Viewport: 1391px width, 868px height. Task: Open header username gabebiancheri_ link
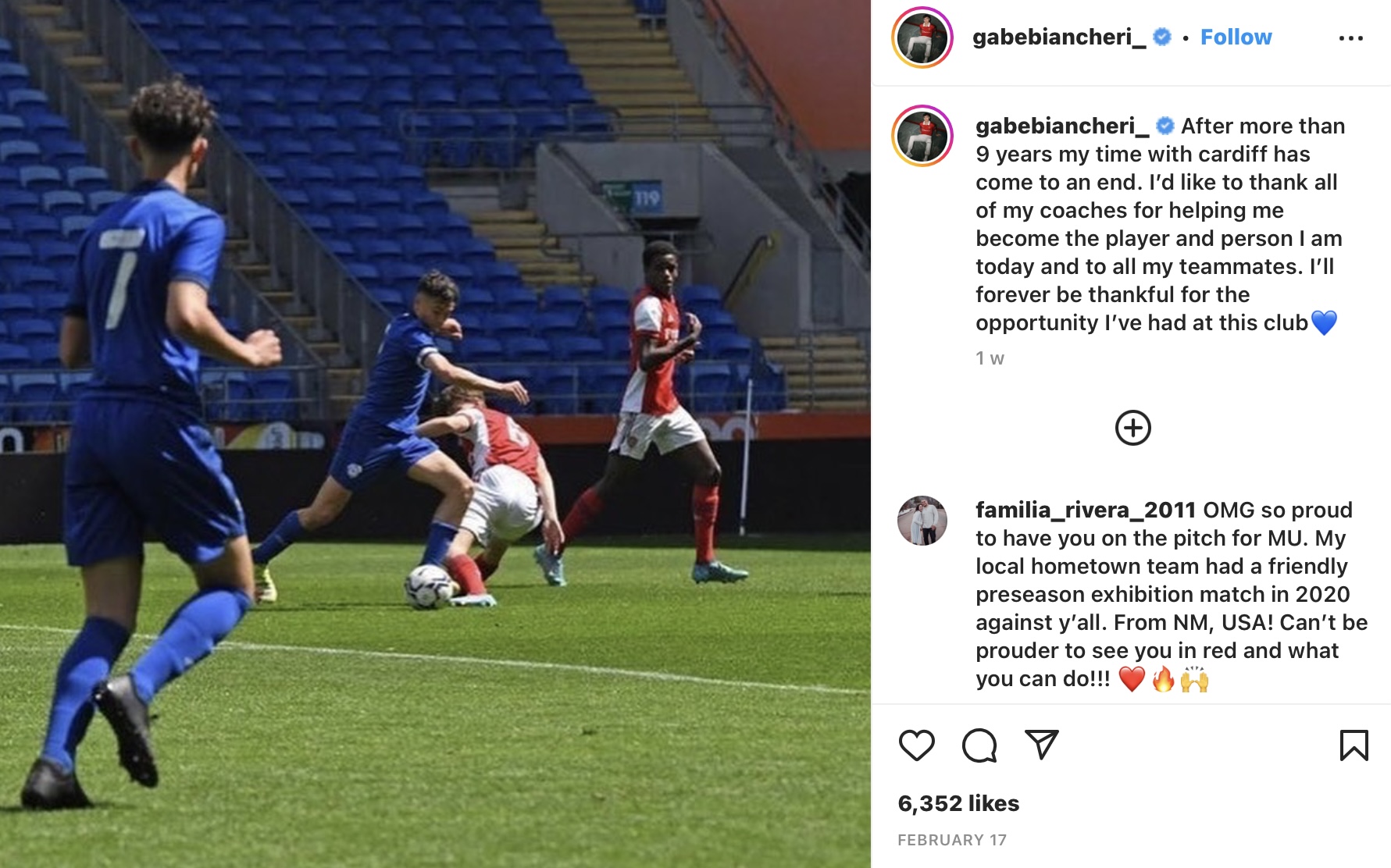click(1059, 37)
